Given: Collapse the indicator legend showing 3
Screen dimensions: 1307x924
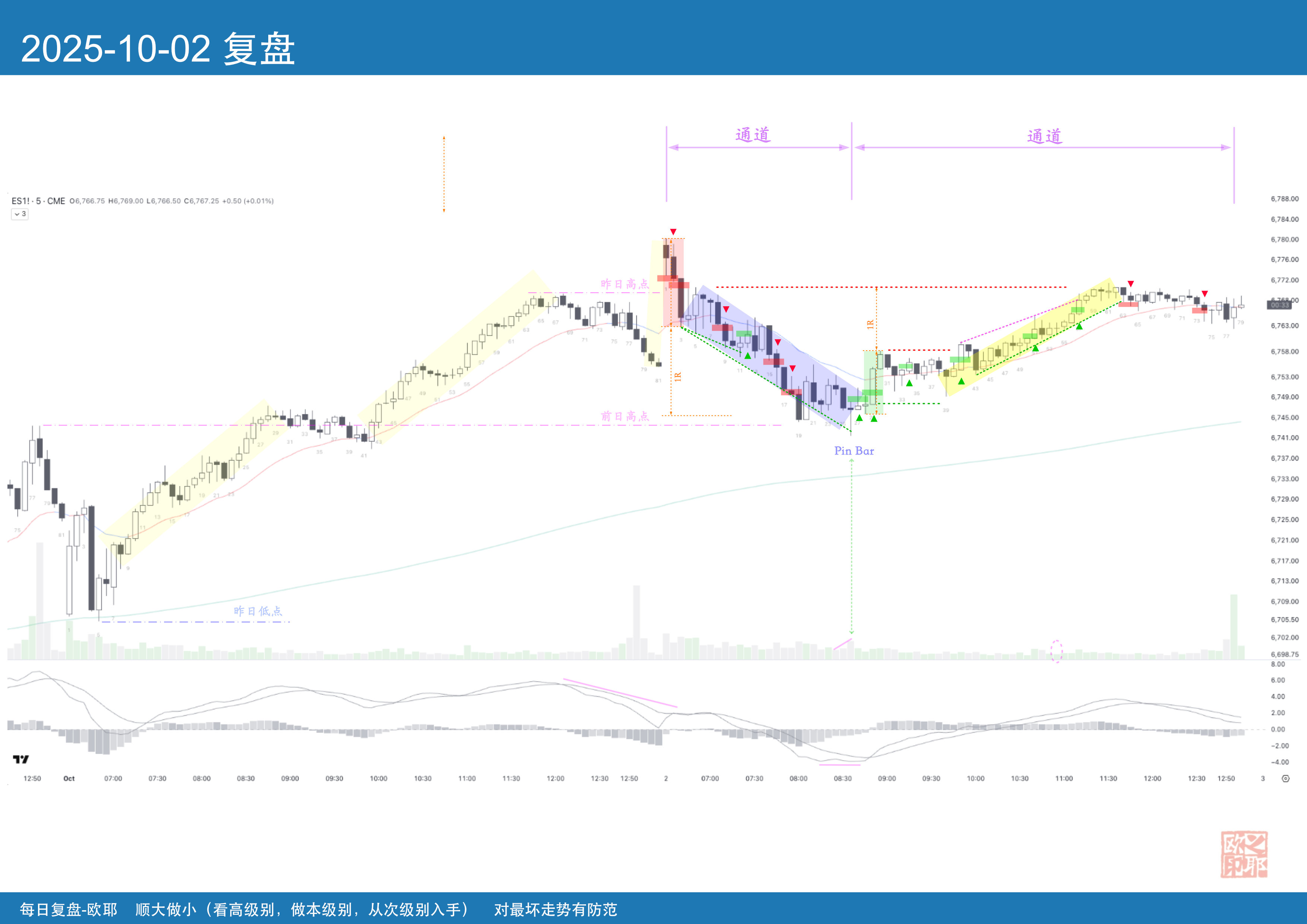Looking at the screenshot, I should tap(20, 214).
